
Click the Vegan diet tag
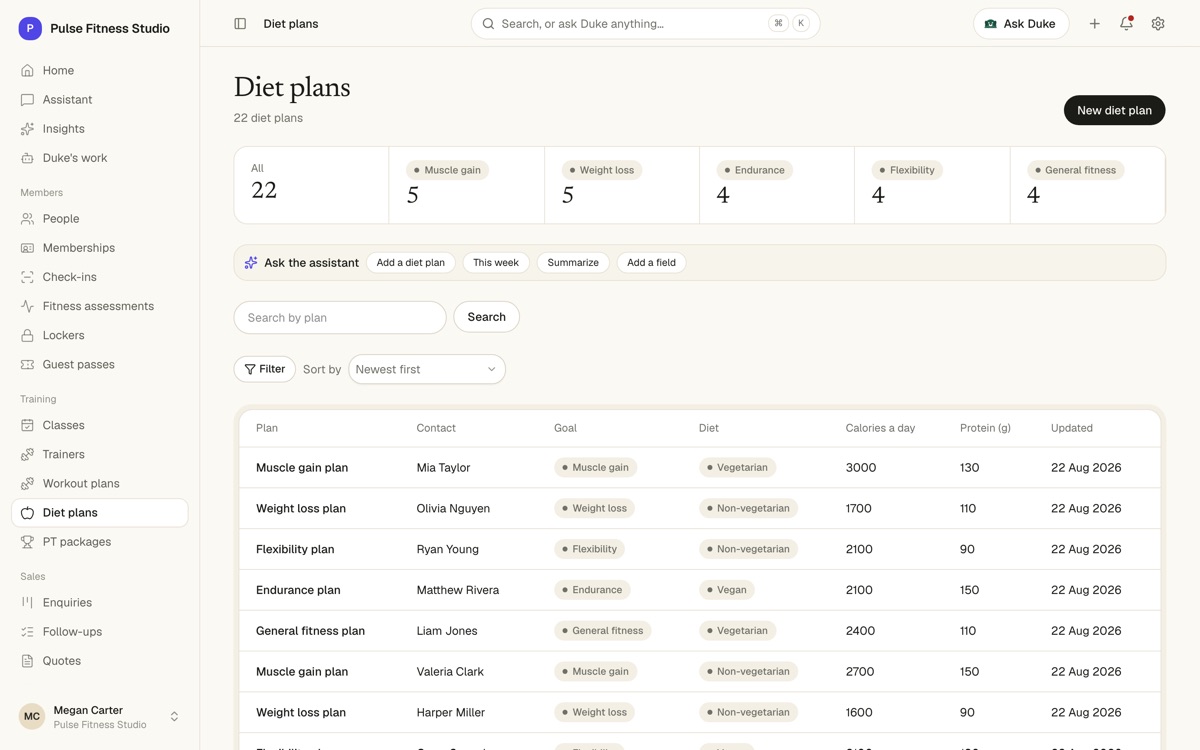(727, 590)
